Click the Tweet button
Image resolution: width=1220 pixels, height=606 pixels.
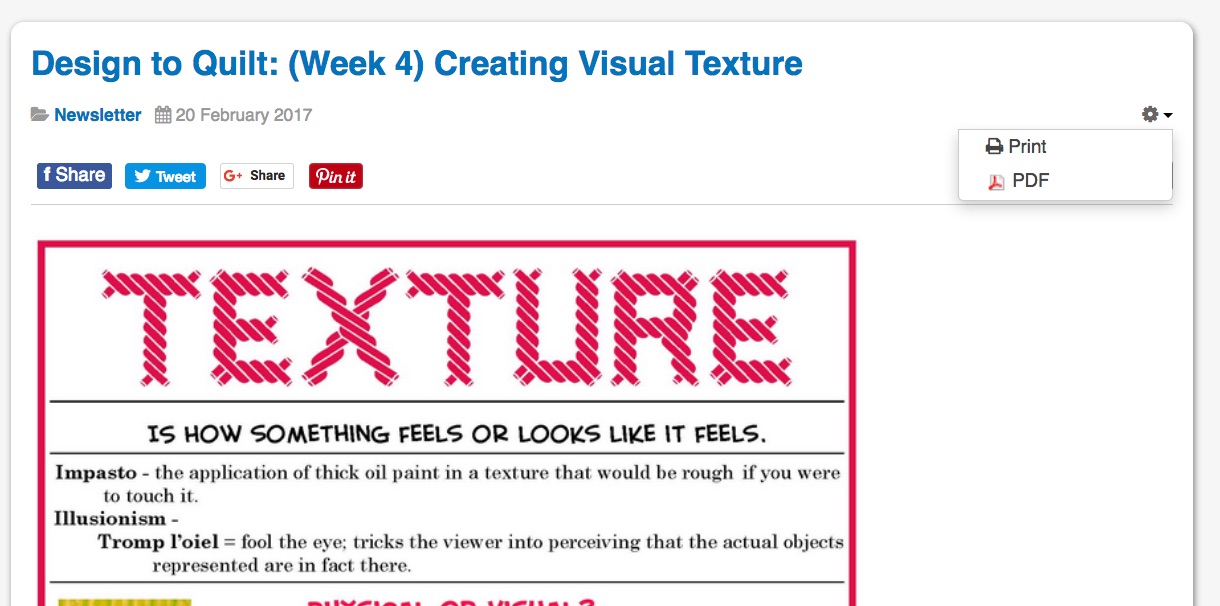164,175
